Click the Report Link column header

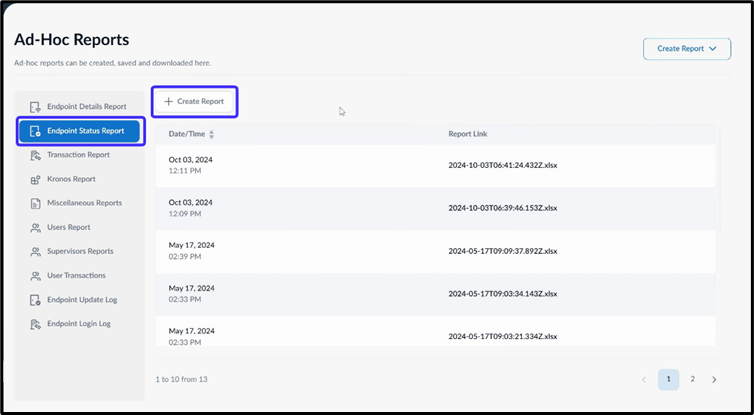coord(467,134)
